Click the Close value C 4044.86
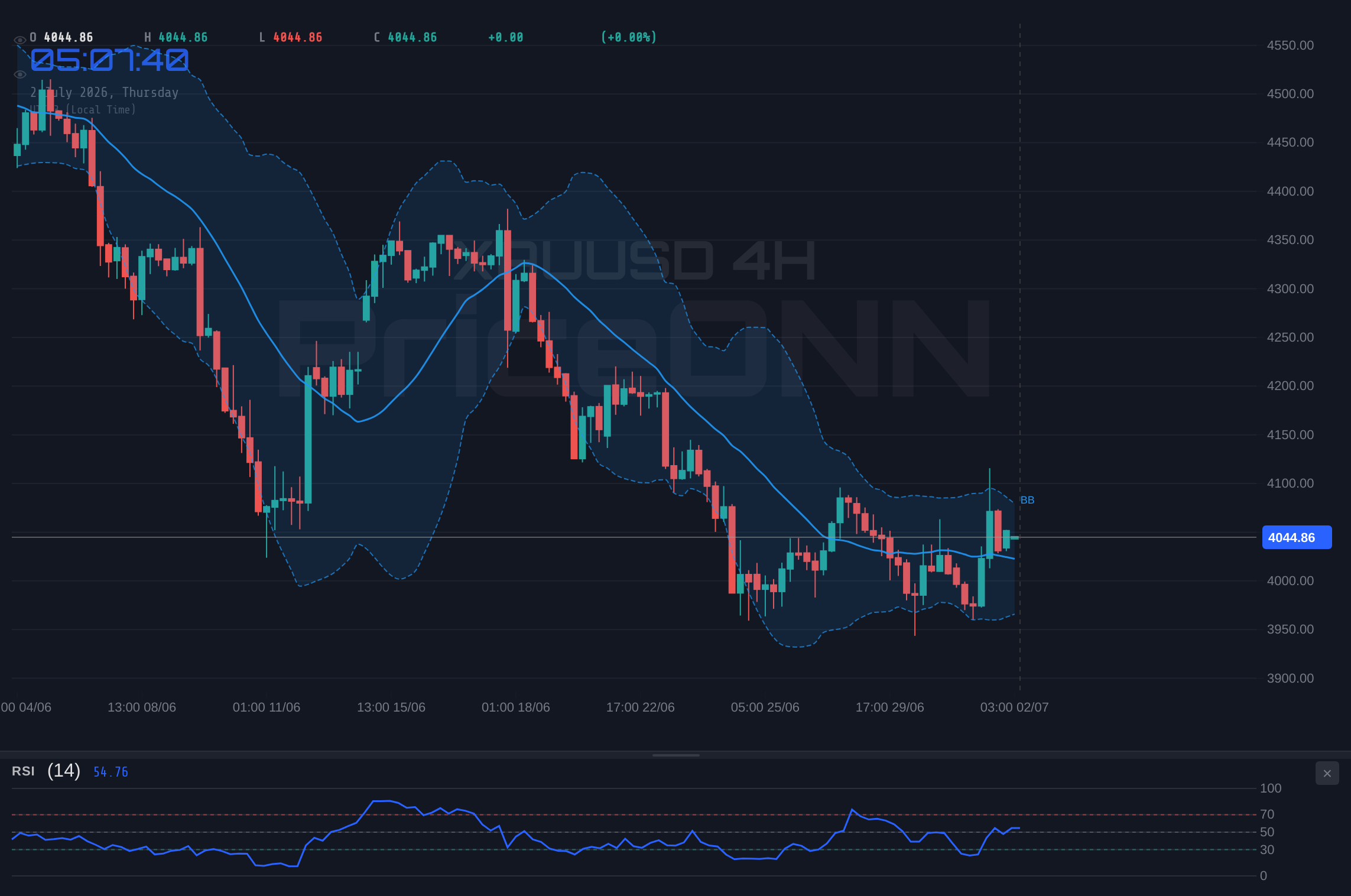Screen dimensions: 1351x896 pos(405,37)
